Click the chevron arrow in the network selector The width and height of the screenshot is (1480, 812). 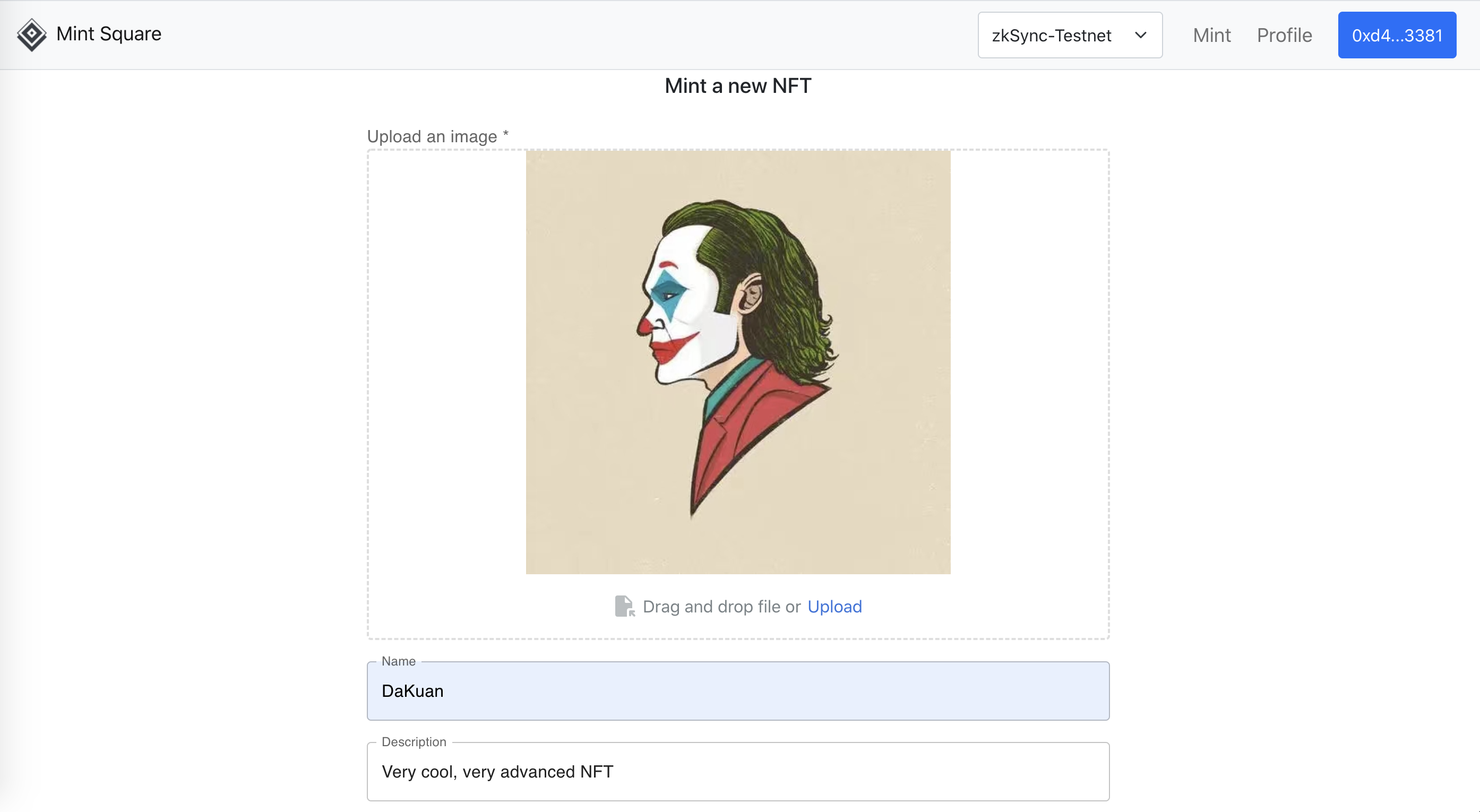coord(1140,35)
